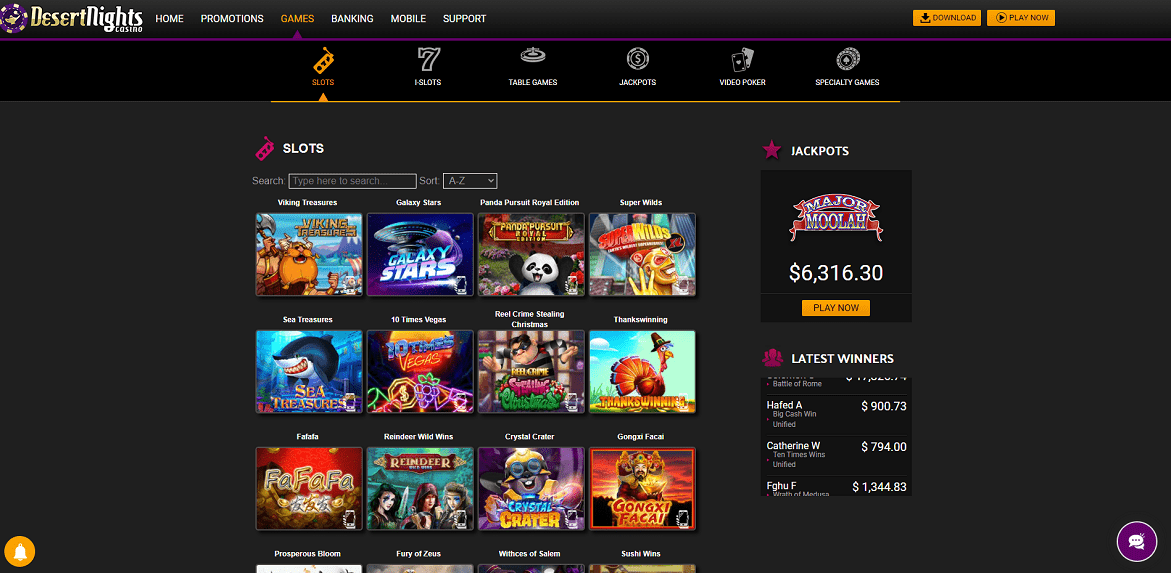The image size is (1171, 573).
Task: Open the Promotions menu item
Action: [x=232, y=19]
